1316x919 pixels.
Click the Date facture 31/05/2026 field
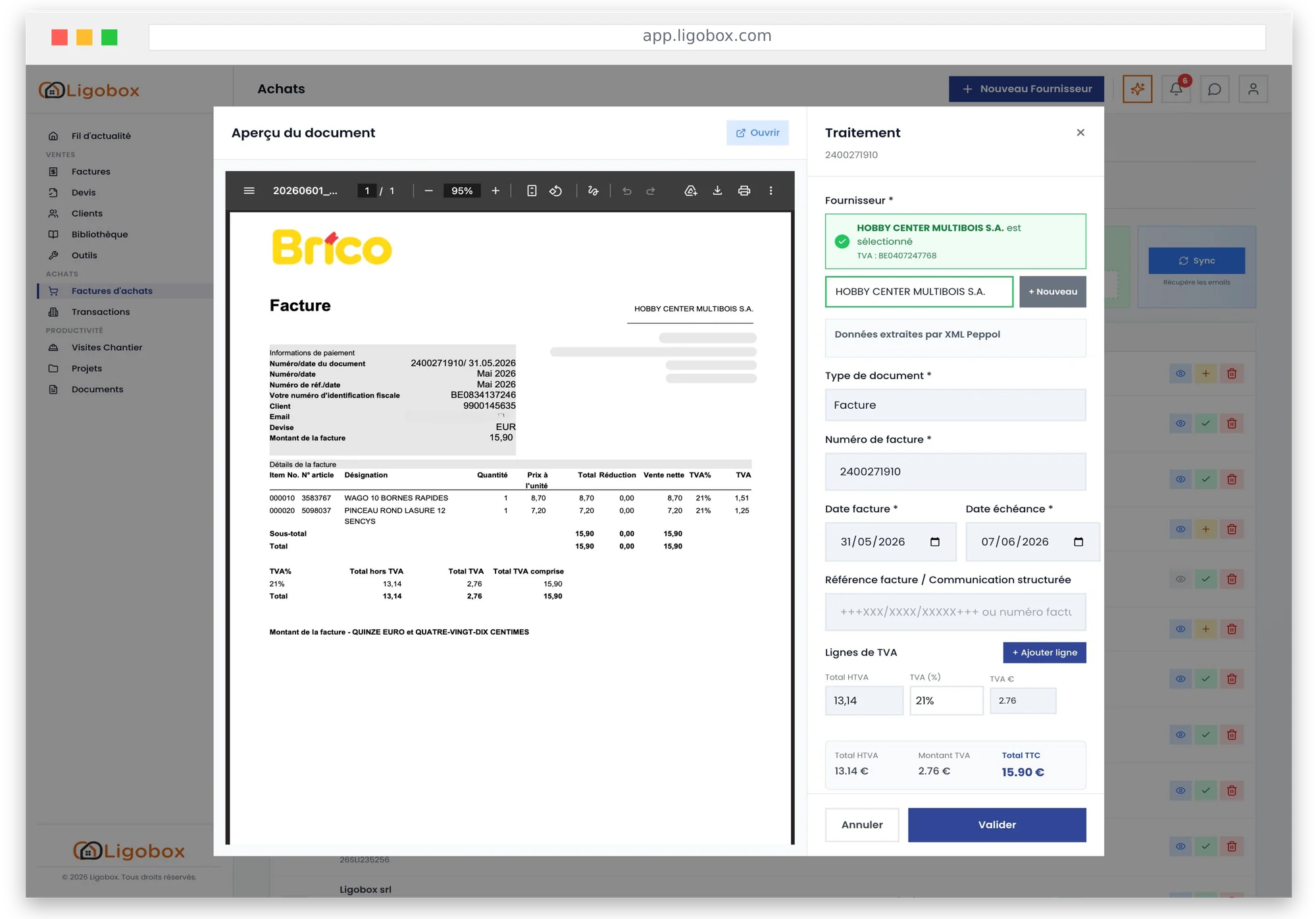(x=891, y=542)
